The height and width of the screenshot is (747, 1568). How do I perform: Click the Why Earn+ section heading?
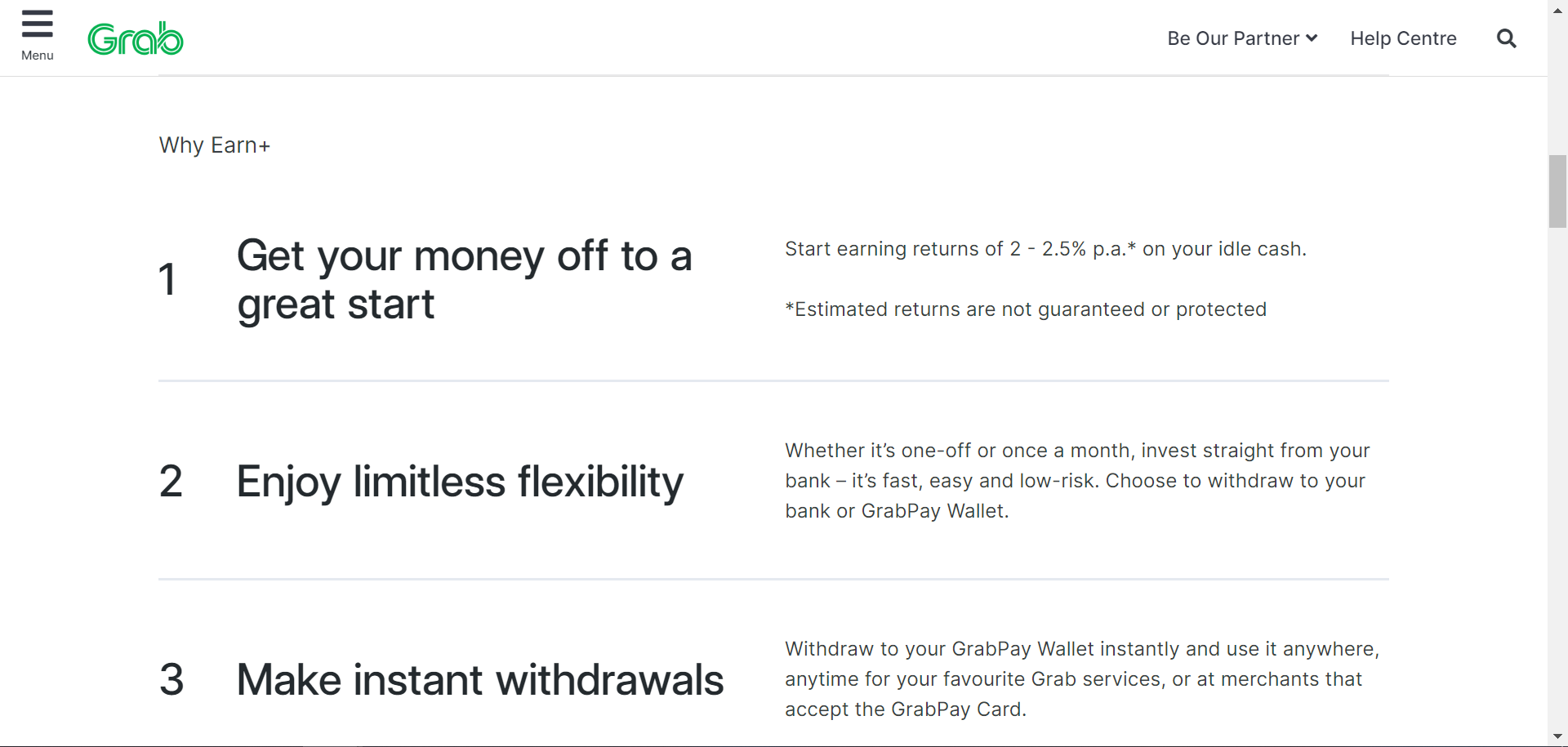coord(214,145)
